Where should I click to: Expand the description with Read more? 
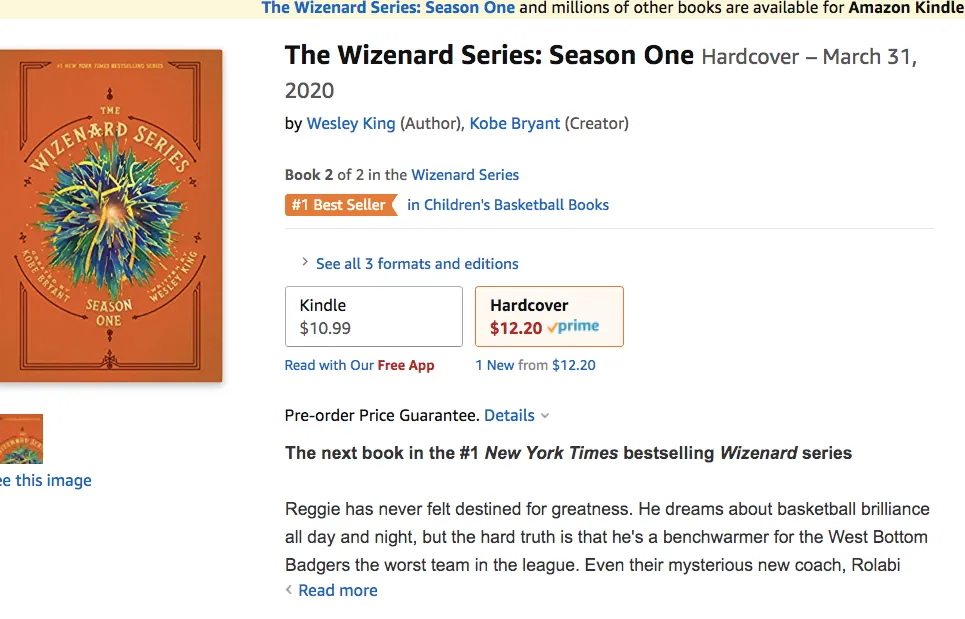(338, 590)
